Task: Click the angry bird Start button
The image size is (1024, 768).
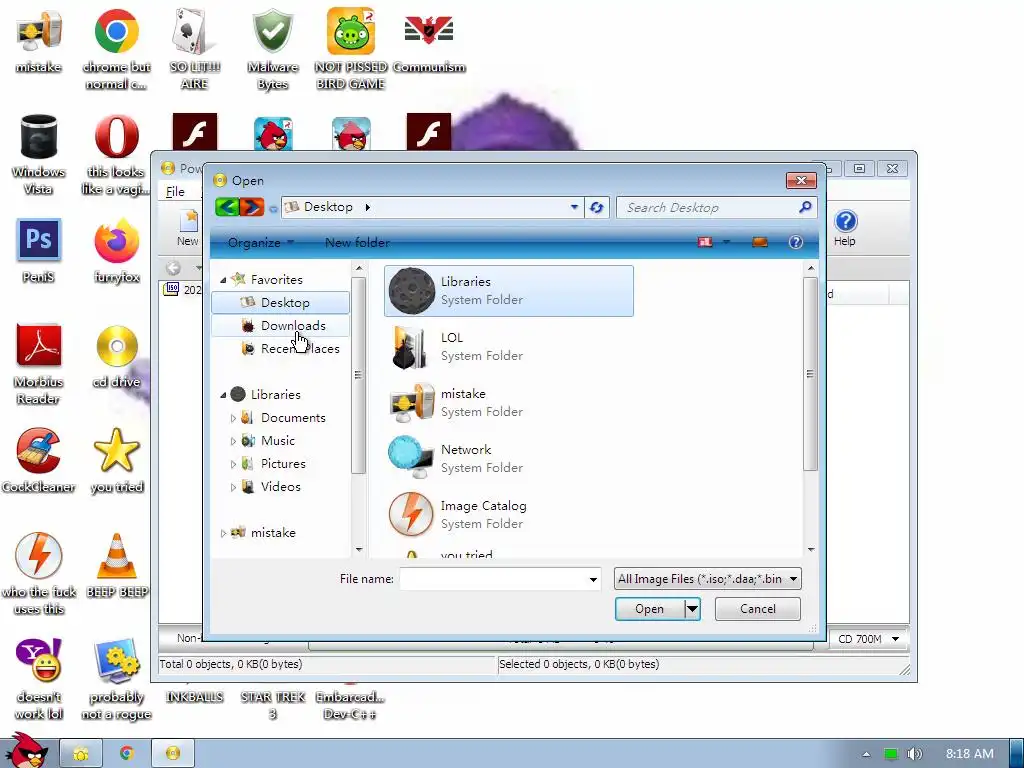Action: (x=26, y=751)
